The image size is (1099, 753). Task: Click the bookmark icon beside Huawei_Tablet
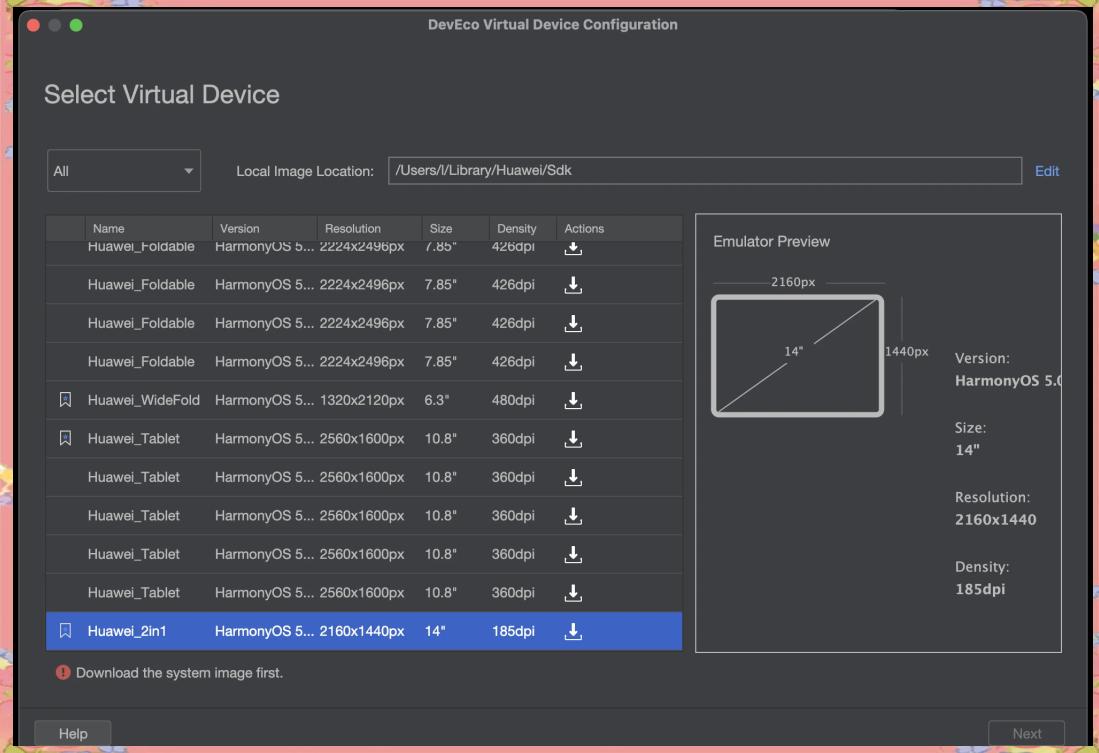click(x=65, y=438)
